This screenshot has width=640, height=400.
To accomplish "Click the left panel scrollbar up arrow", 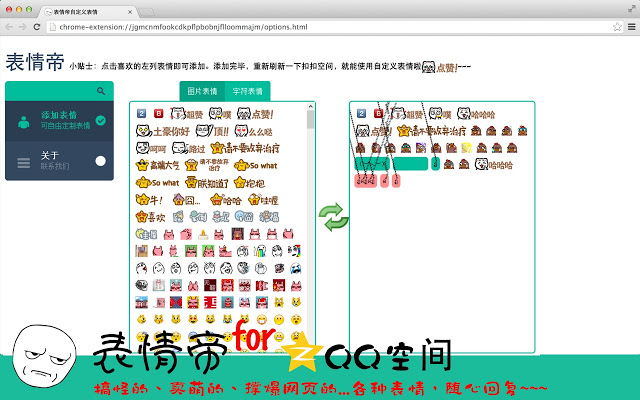I will 310,107.
